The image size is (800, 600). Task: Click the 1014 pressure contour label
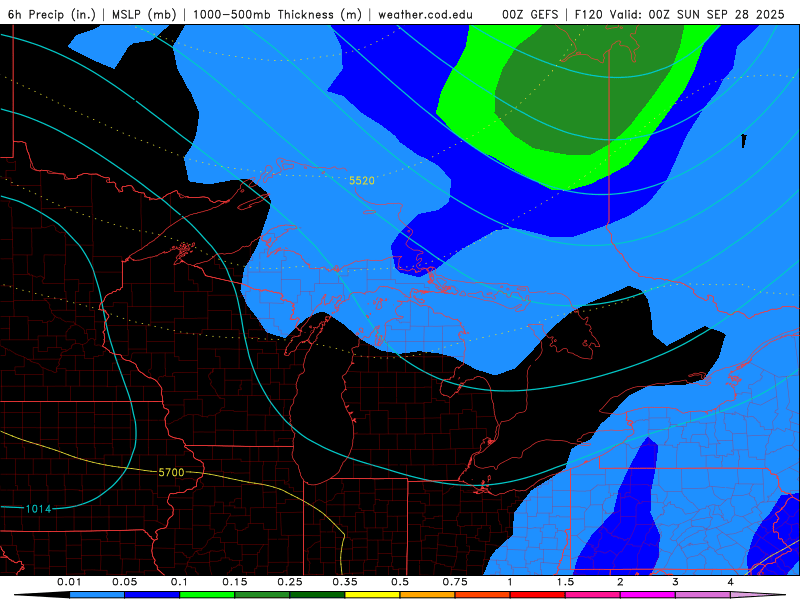pyautogui.click(x=38, y=509)
